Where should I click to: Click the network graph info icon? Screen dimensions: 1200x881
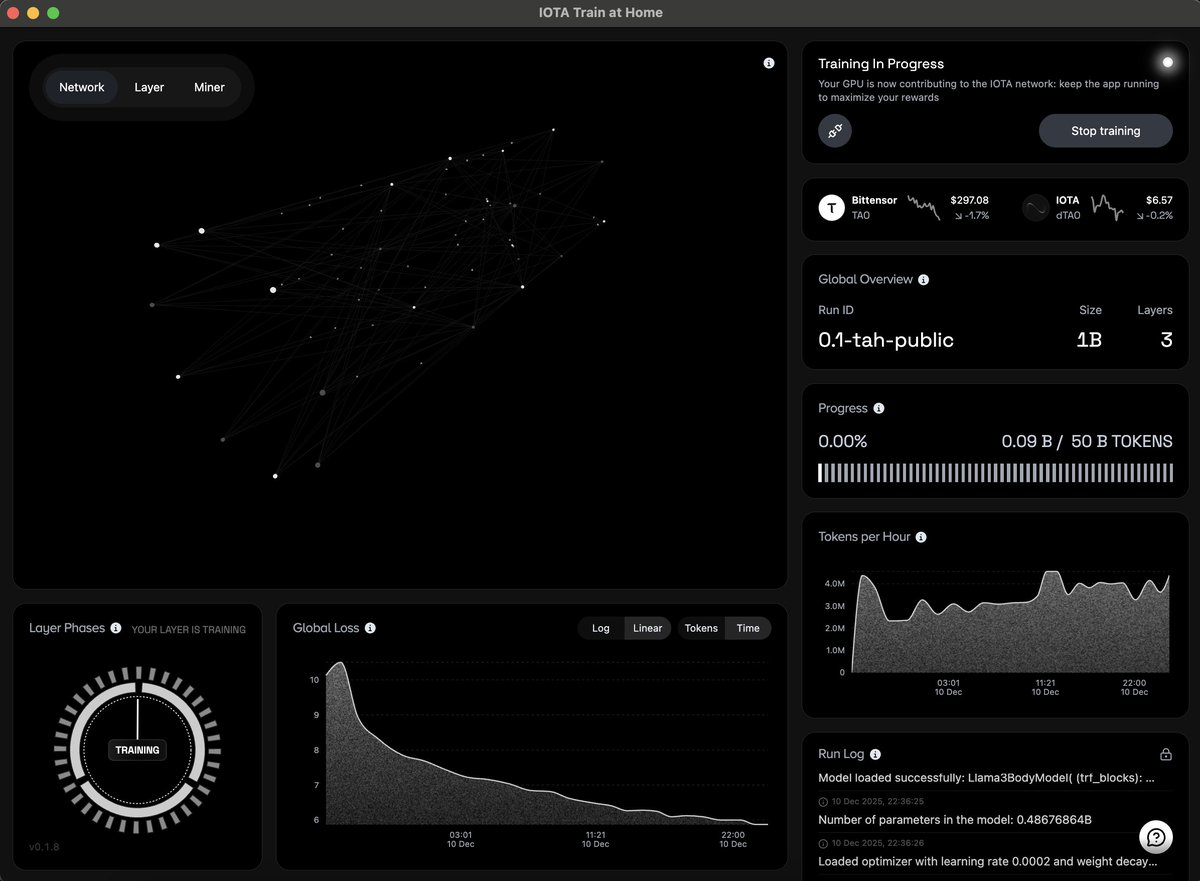pyautogui.click(x=769, y=63)
